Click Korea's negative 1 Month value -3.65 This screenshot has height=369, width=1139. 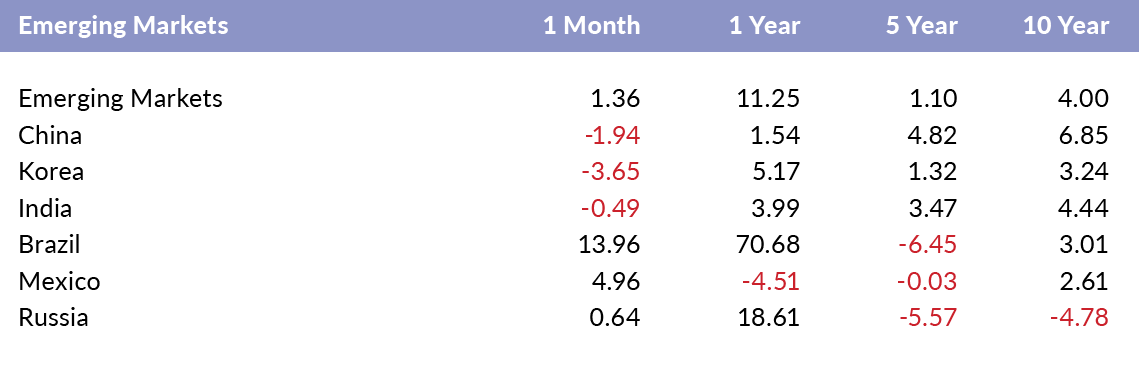coord(610,171)
